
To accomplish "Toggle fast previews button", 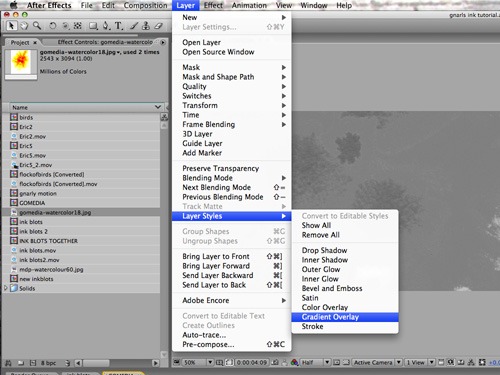I will click(x=451, y=362).
